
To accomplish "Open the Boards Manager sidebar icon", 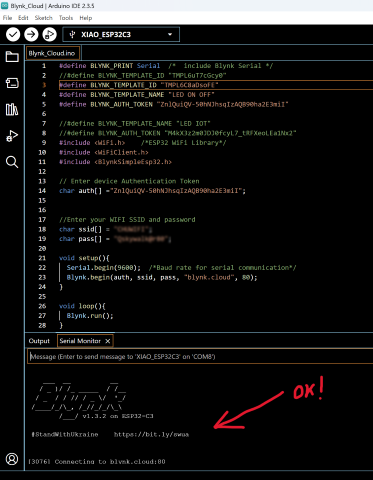I will click(x=12, y=83).
